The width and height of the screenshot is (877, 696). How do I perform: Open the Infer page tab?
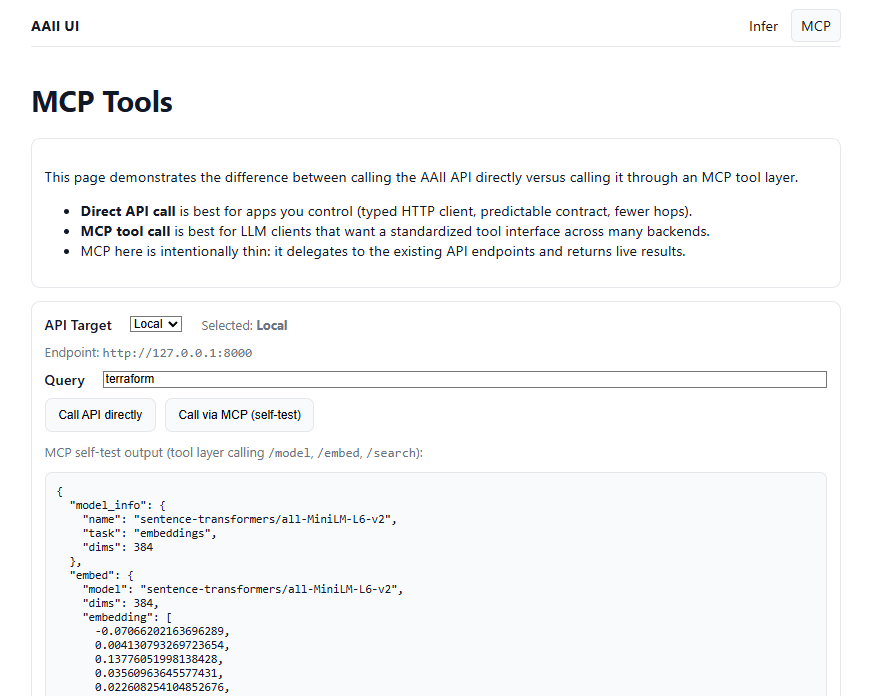[x=763, y=26]
